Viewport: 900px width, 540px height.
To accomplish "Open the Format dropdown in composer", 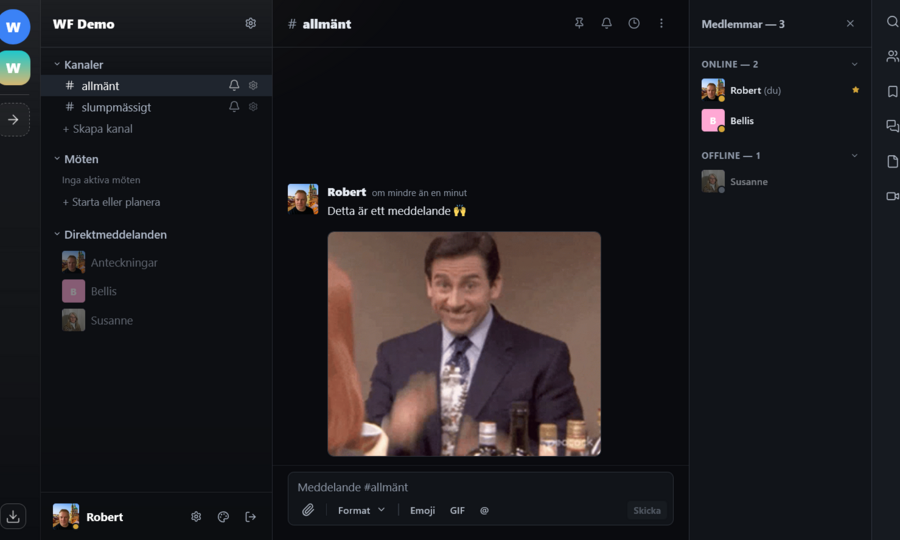I will tap(361, 510).
